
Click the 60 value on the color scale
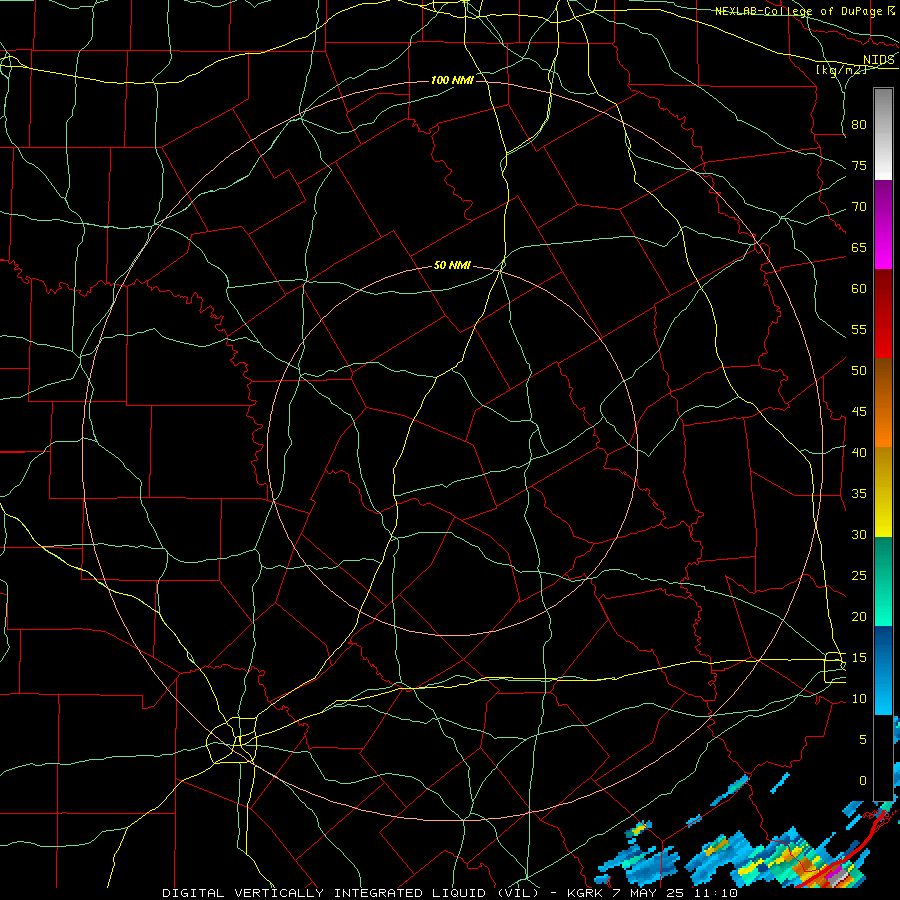(859, 289)
